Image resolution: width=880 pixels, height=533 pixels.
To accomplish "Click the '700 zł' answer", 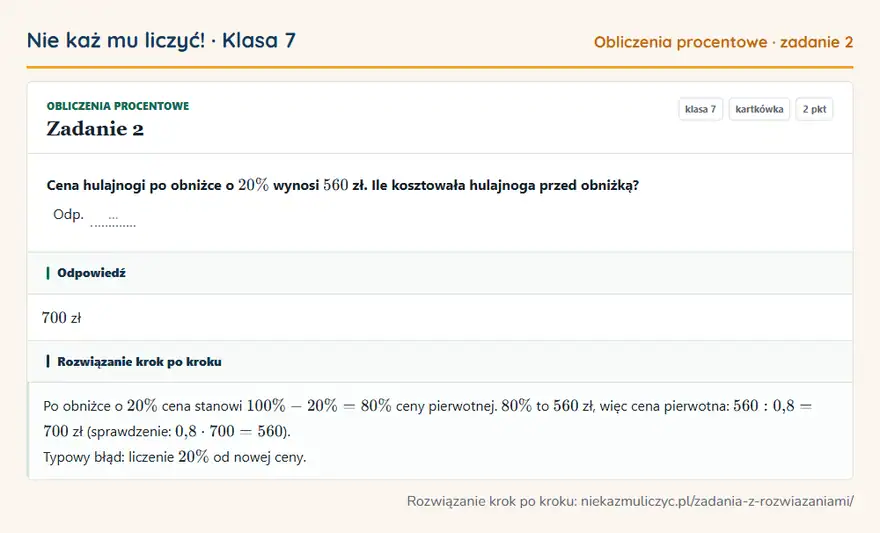I will [61, 318].
